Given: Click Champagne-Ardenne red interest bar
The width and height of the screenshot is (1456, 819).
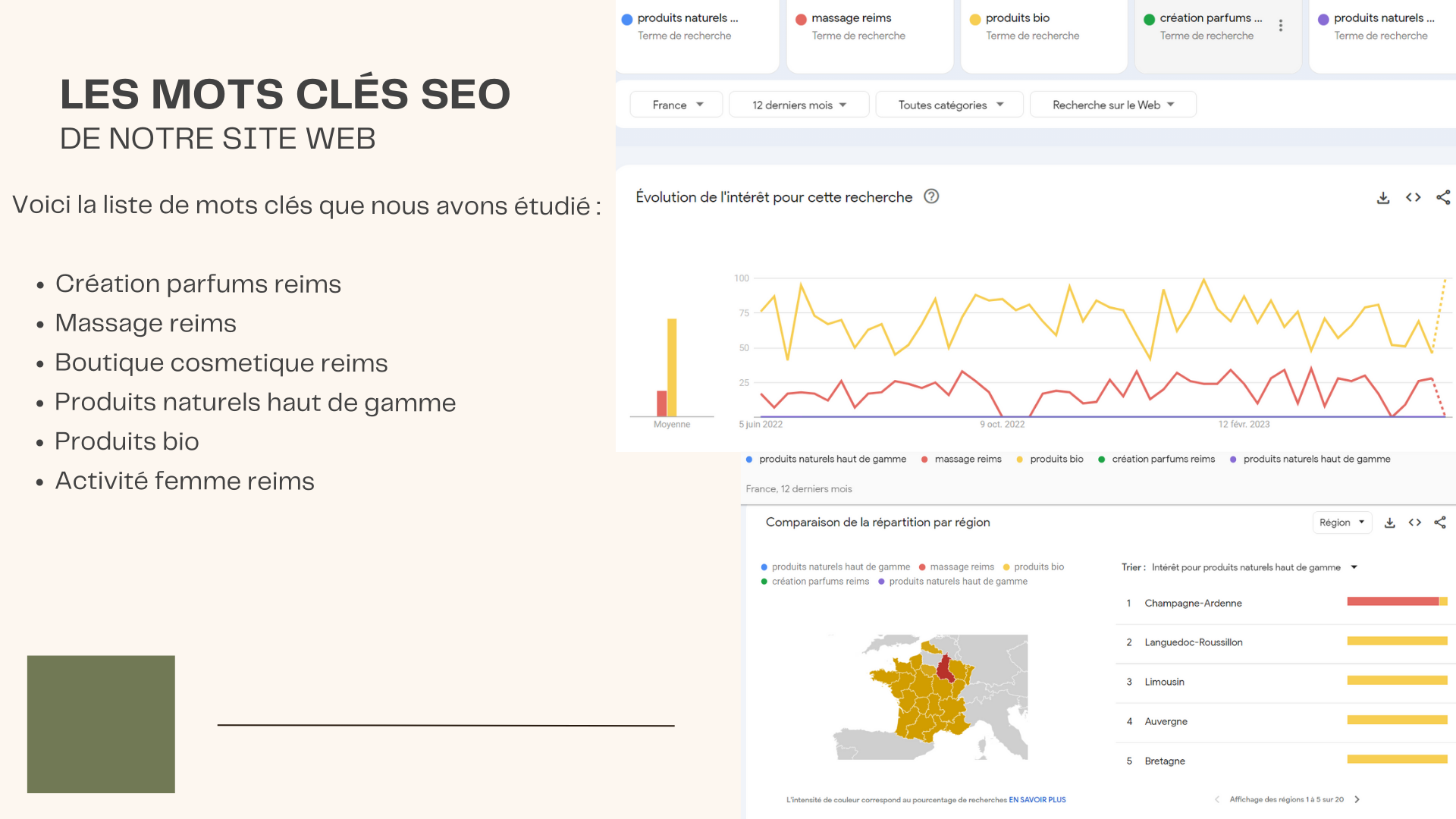Looking at the screenshot, I should (x=1392, y=601).
